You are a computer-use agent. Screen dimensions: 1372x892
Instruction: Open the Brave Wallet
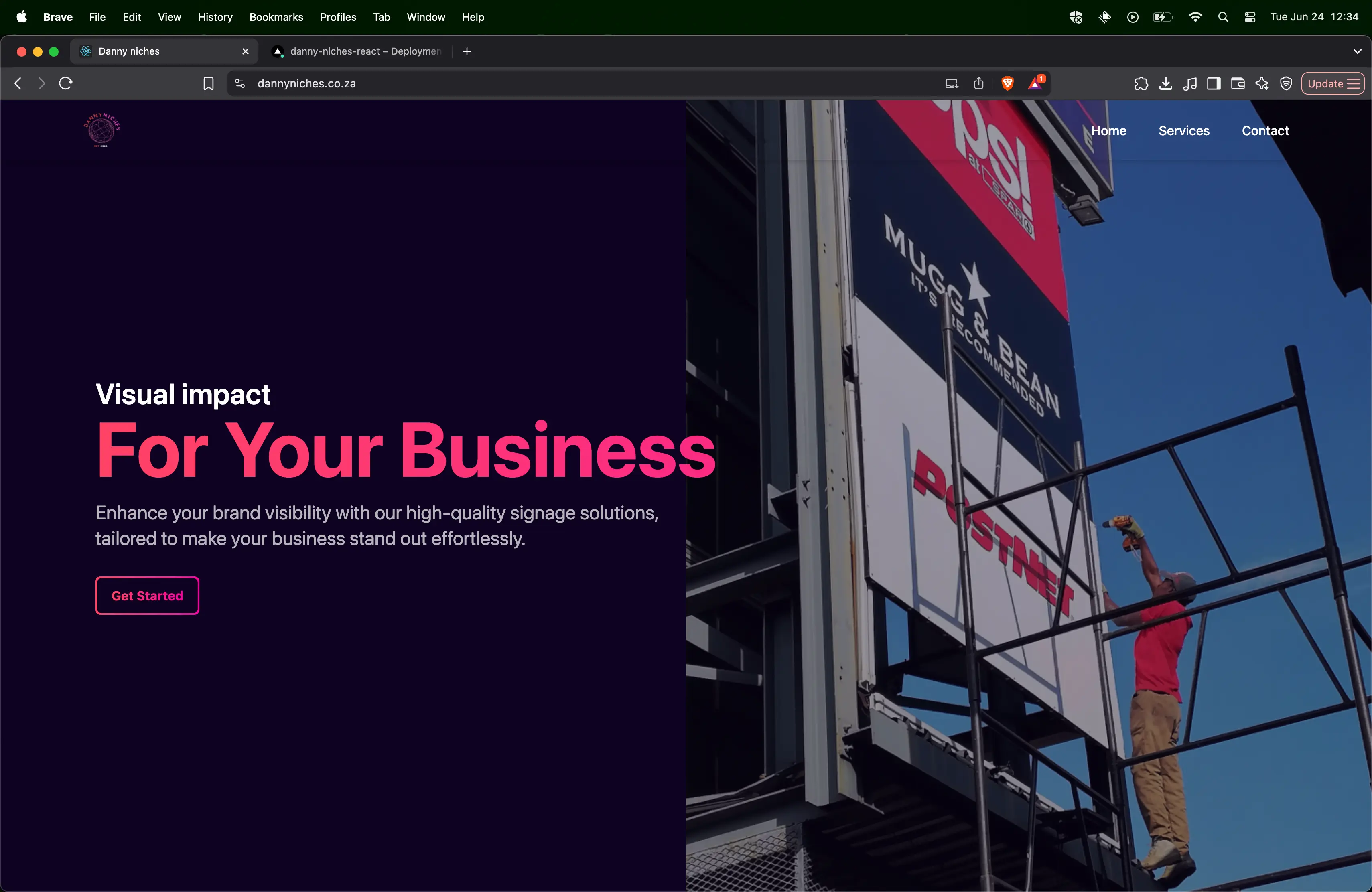1237,83
